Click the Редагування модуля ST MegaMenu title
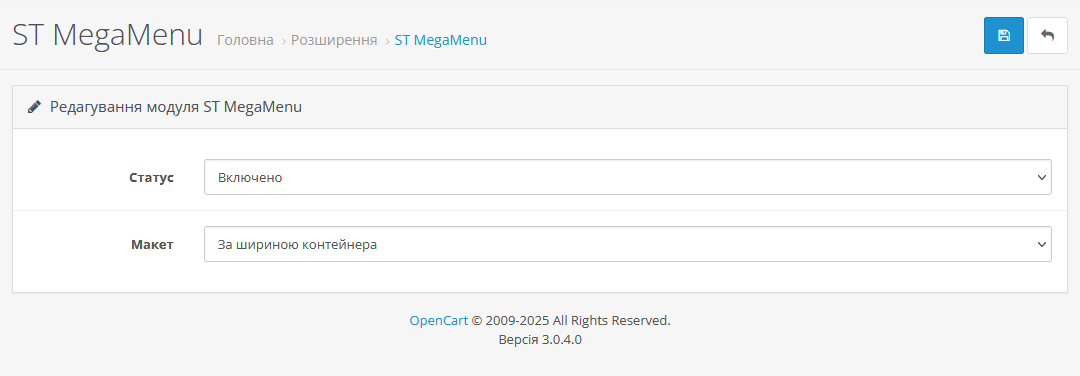The height and width of the screenshot is (376, 1080). click(x=176, y=107)
